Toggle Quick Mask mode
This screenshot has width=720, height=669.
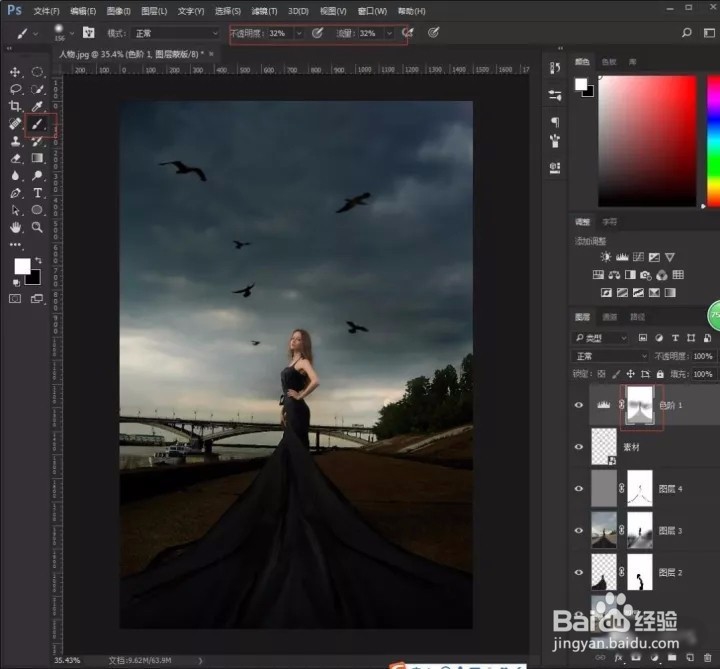point(15,299)
